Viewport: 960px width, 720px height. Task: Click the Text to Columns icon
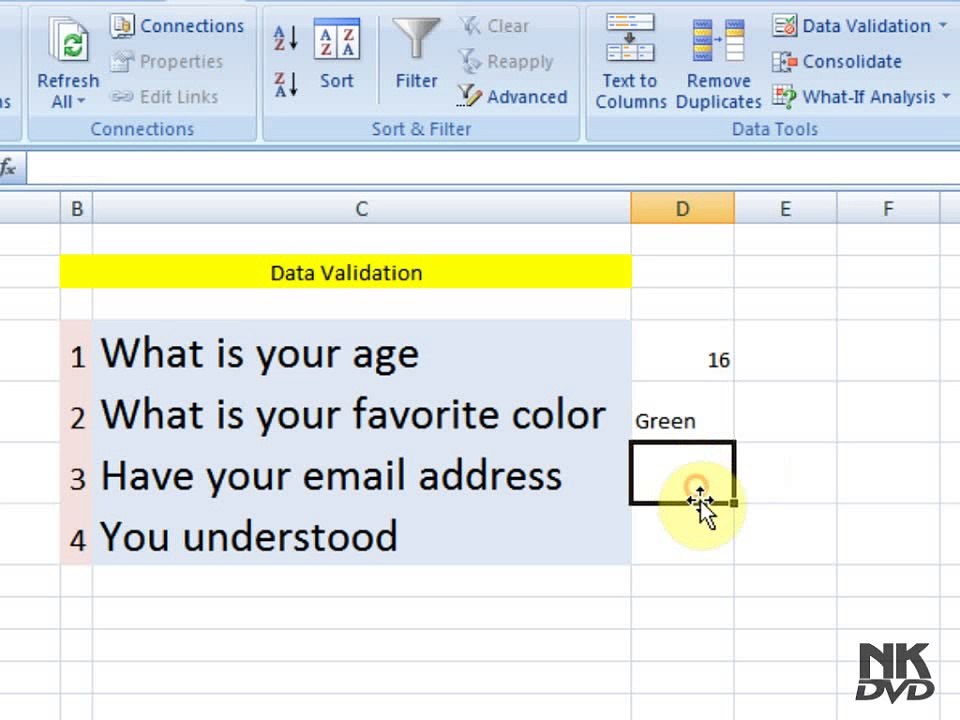(631, 38)
